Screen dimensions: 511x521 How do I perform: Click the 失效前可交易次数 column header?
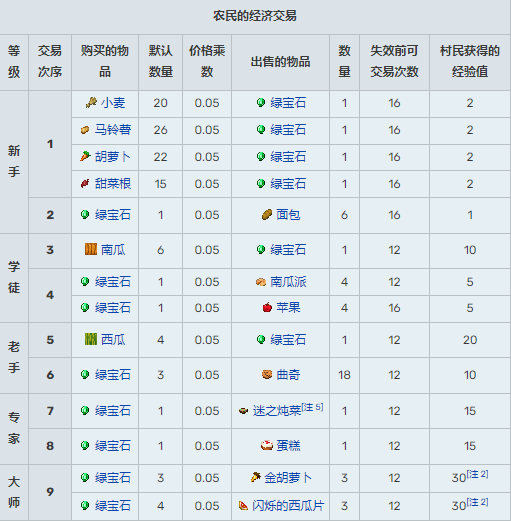(394, 61)
